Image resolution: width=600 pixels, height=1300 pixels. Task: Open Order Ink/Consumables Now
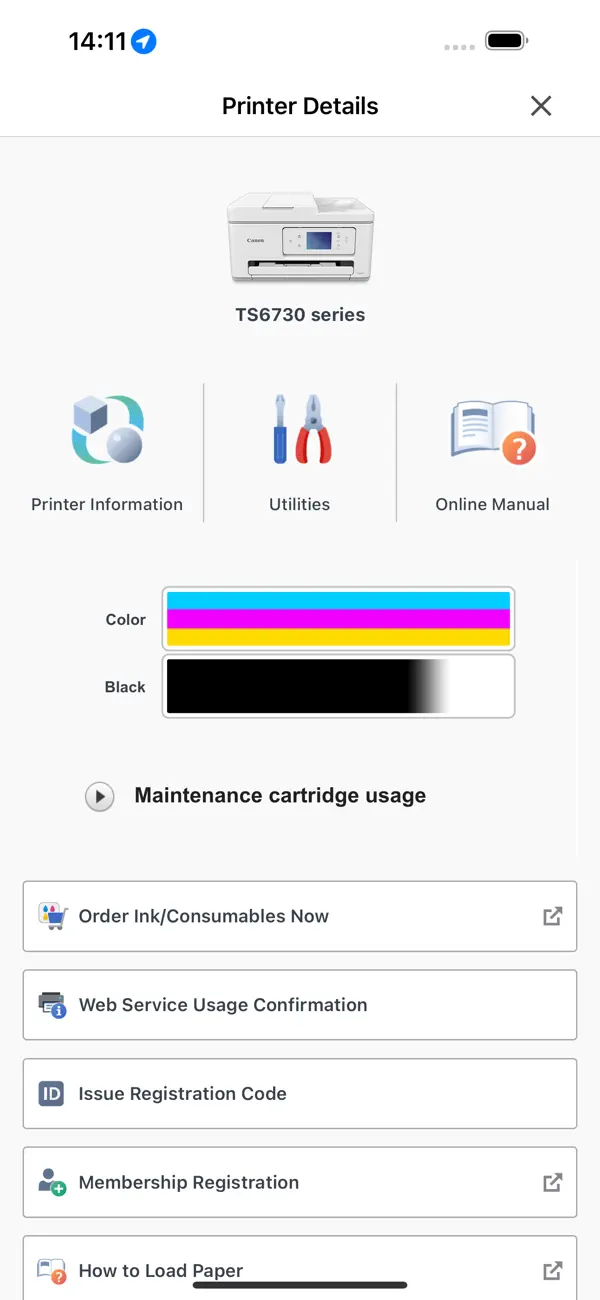pyautogui.click(x=300, y=916)
